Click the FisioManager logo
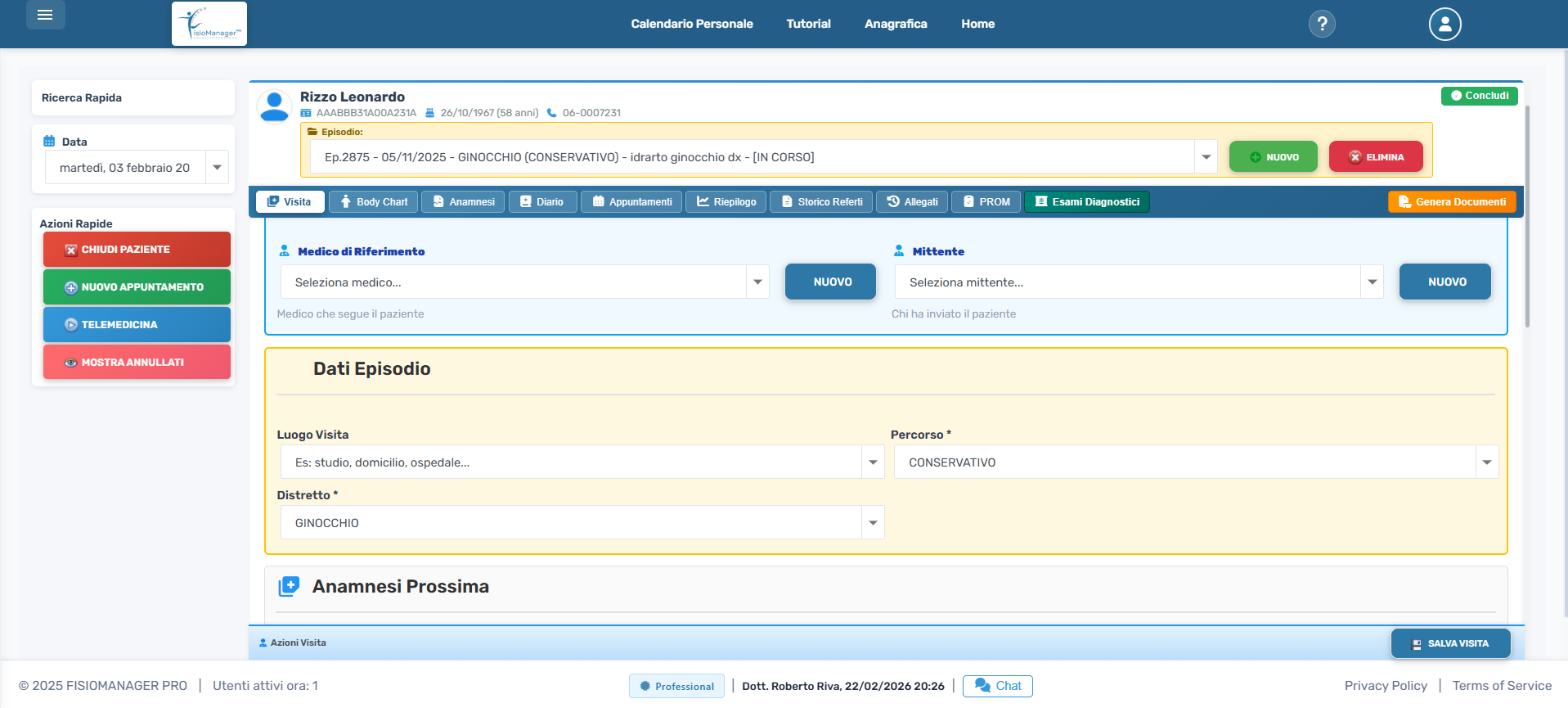Screen dimensions: 1568x708 click(209, 24)
